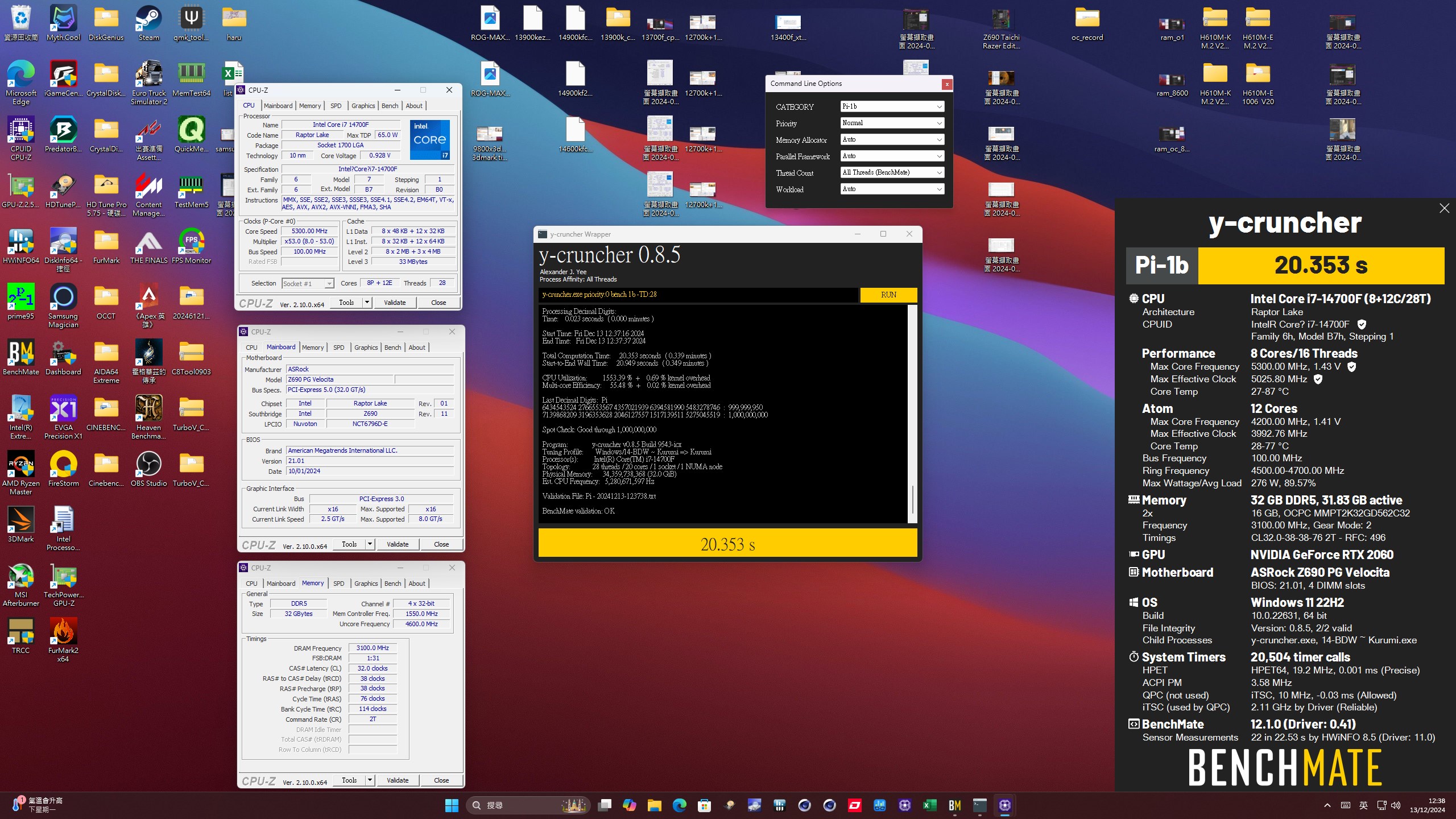1456x819 pixels.
Task: Open the Parallel Framework dropdown
Action: click(x=892, y=156)
